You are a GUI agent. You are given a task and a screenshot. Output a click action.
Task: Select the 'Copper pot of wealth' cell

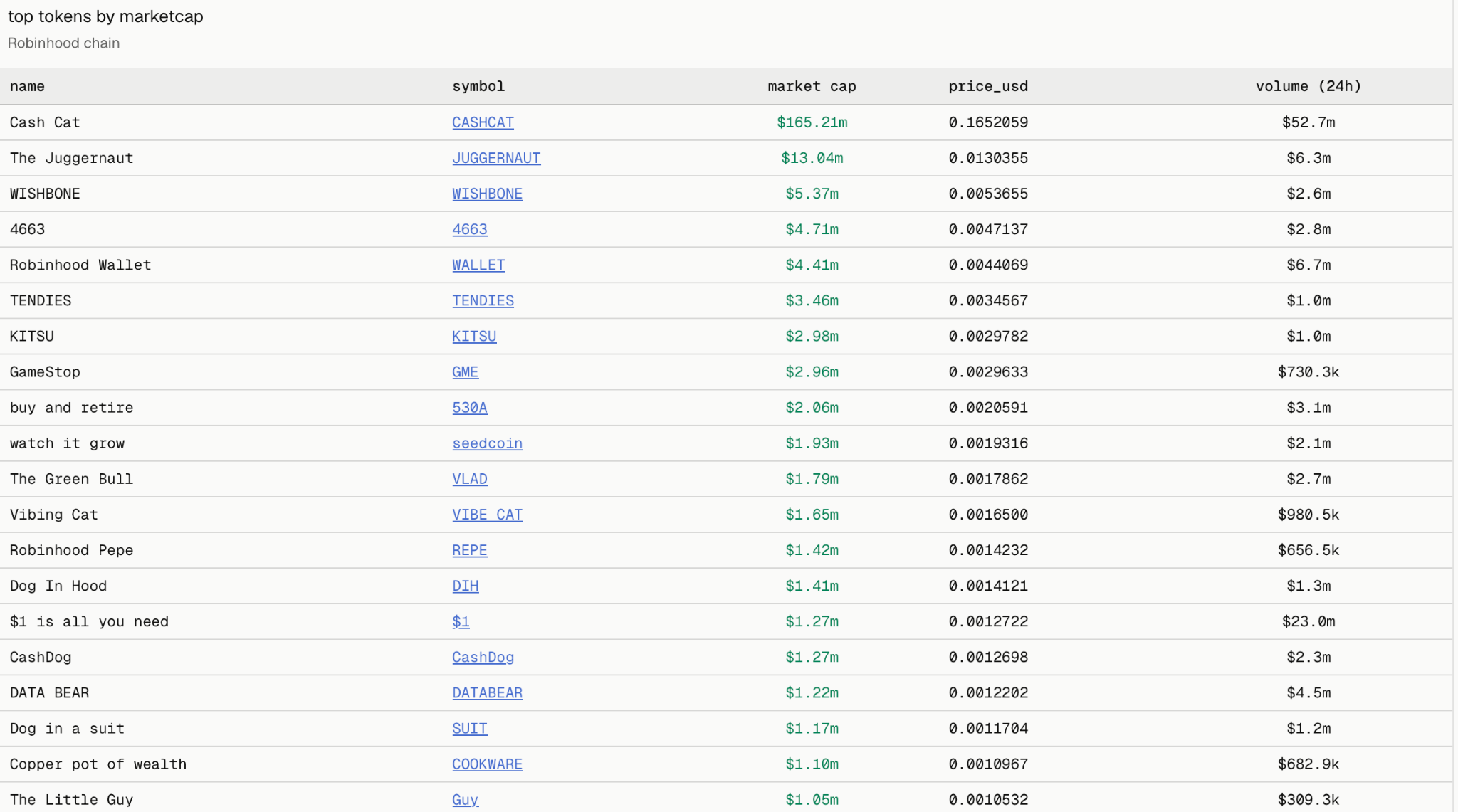98,764
